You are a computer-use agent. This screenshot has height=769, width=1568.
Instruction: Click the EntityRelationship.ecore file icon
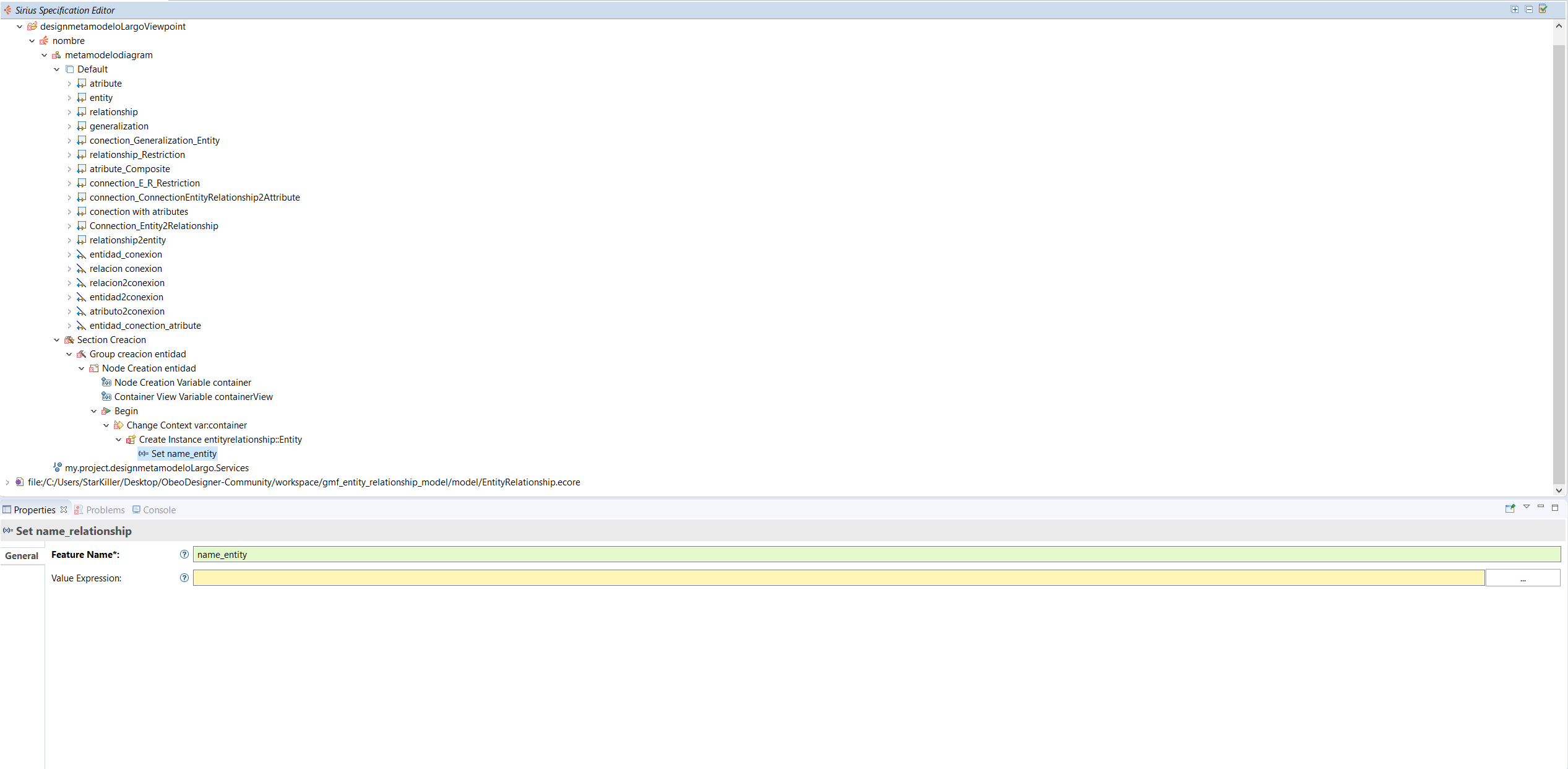pos(20,482)
